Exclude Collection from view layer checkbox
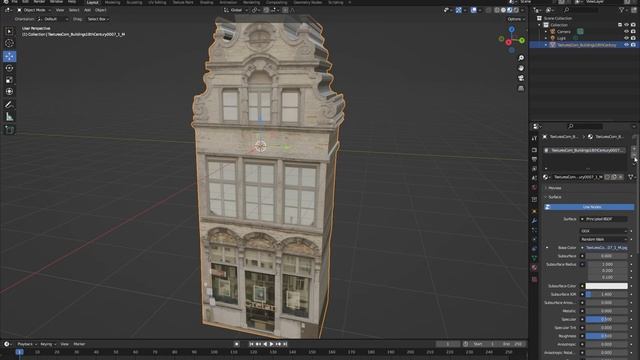 point(620,25)
